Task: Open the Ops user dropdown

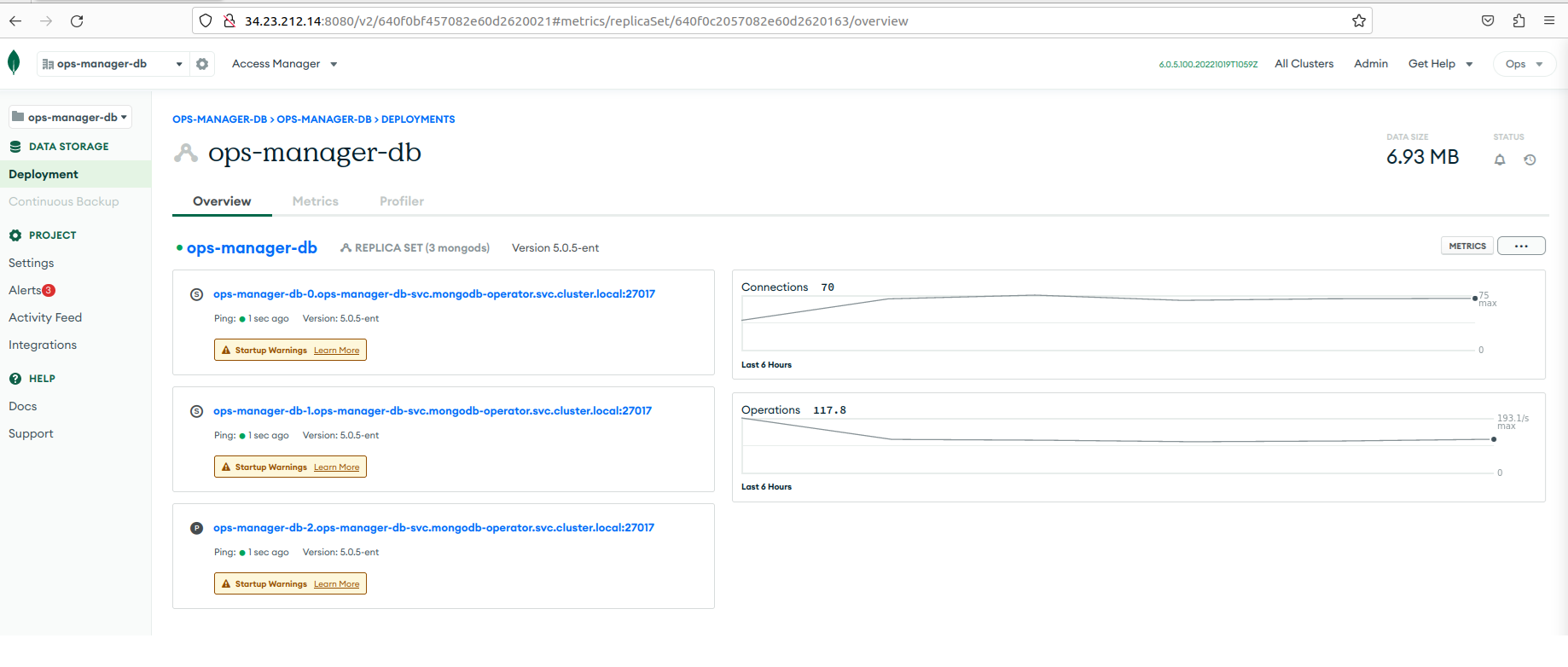Action: point(1524,64)
